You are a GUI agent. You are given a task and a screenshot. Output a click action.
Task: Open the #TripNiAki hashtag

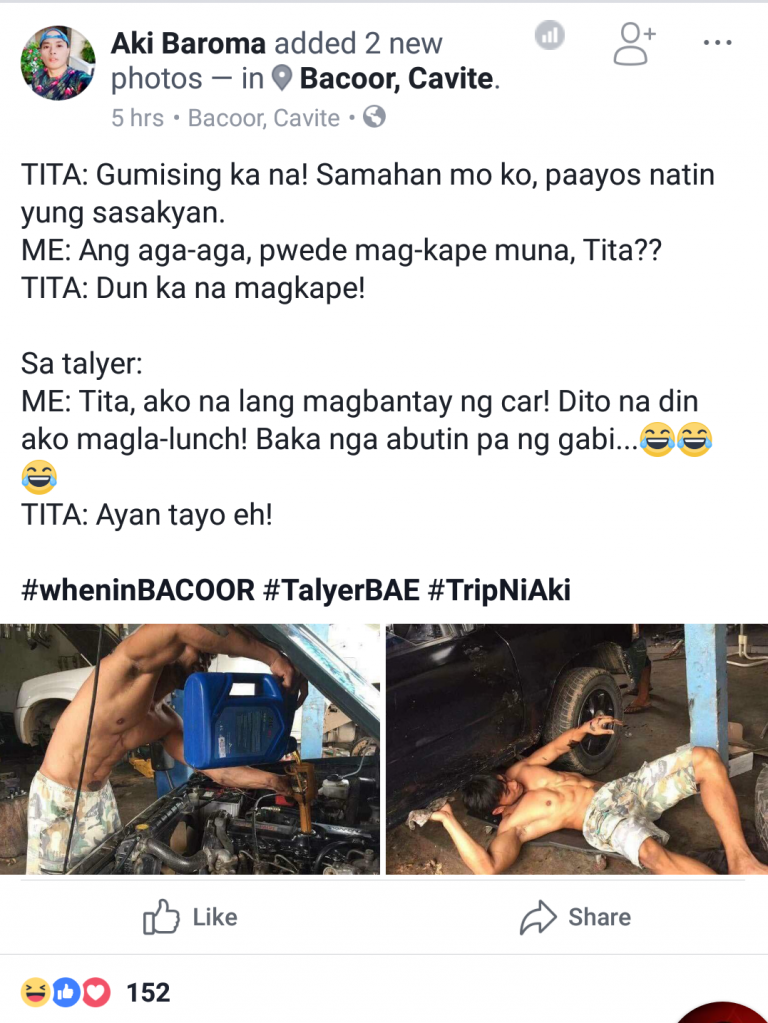click(x=499, y=590)
